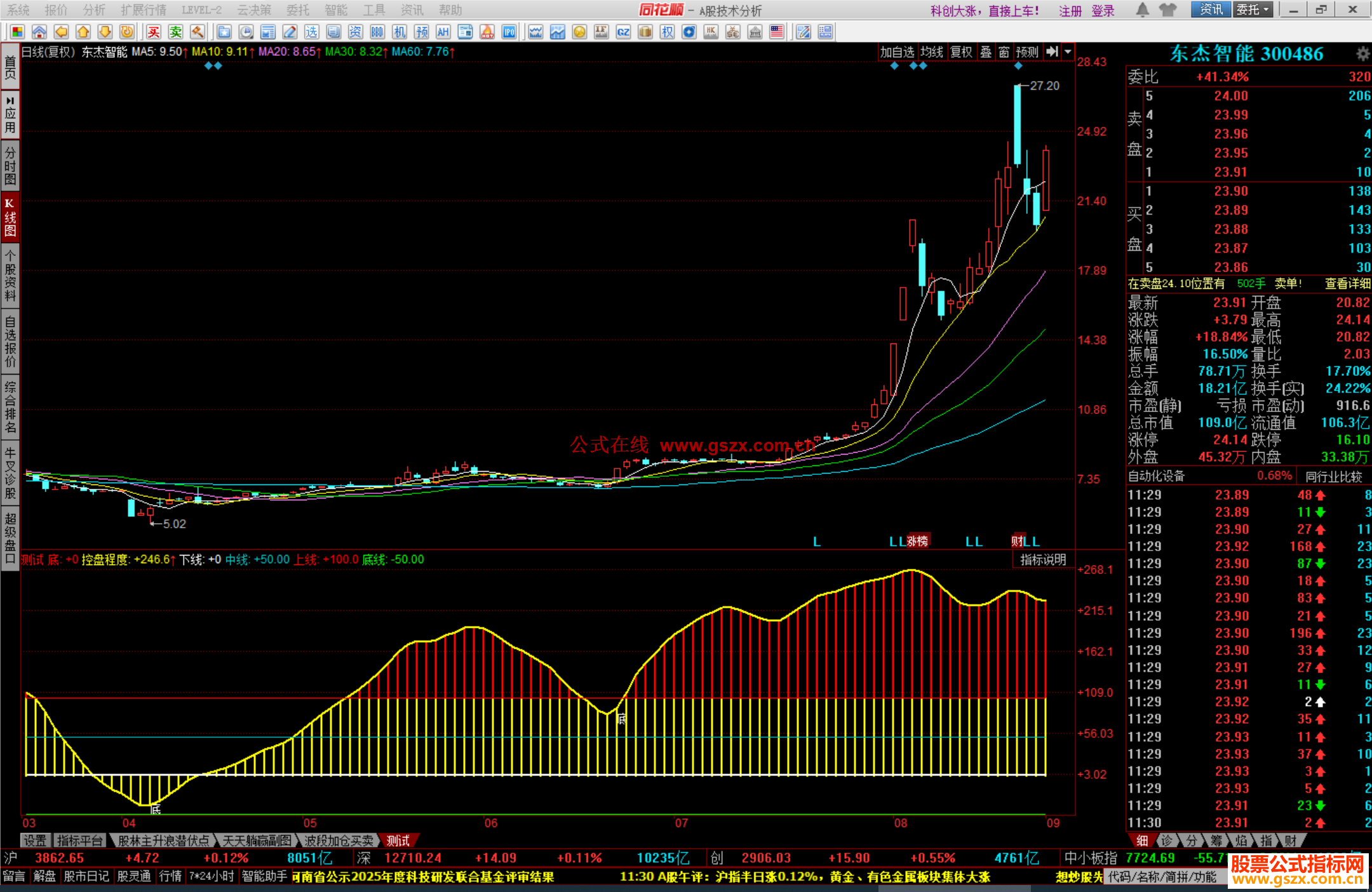
Task: Click the red 买 buy toolbar icon
Action: tap(154, 32)
